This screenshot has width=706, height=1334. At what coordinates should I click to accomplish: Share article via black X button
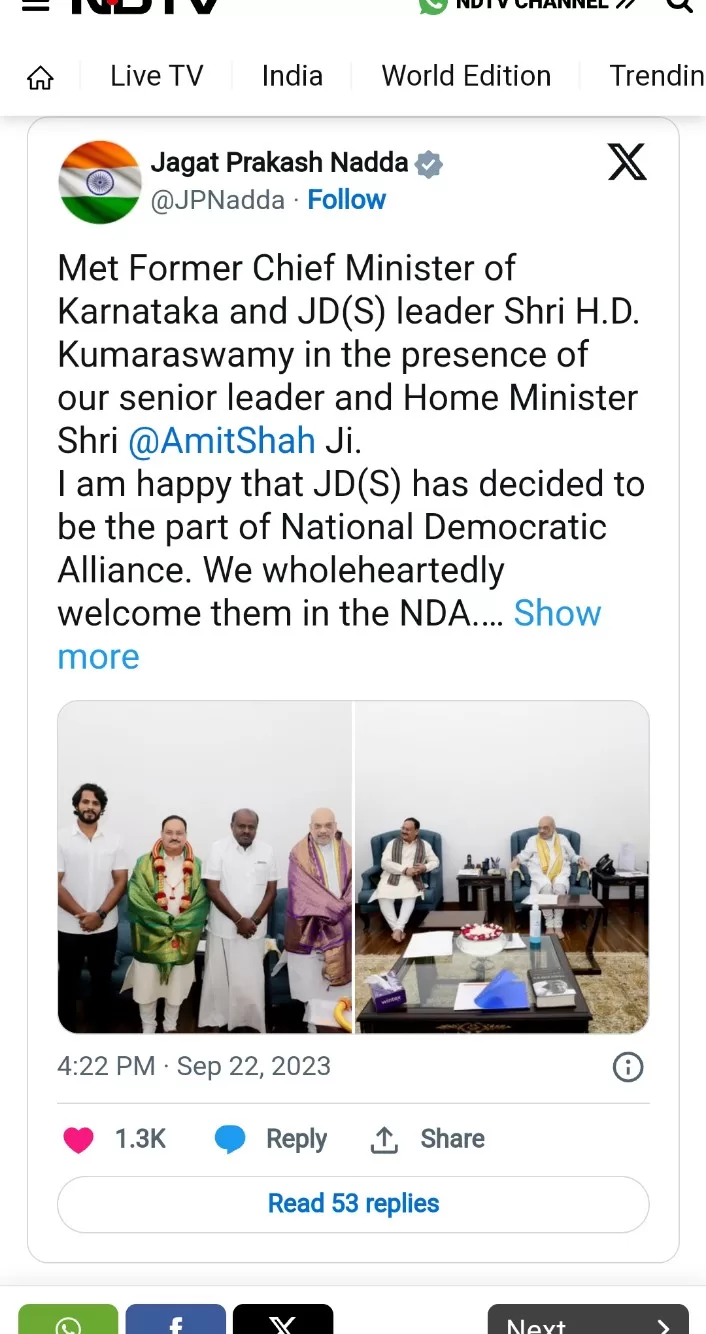283,1319
